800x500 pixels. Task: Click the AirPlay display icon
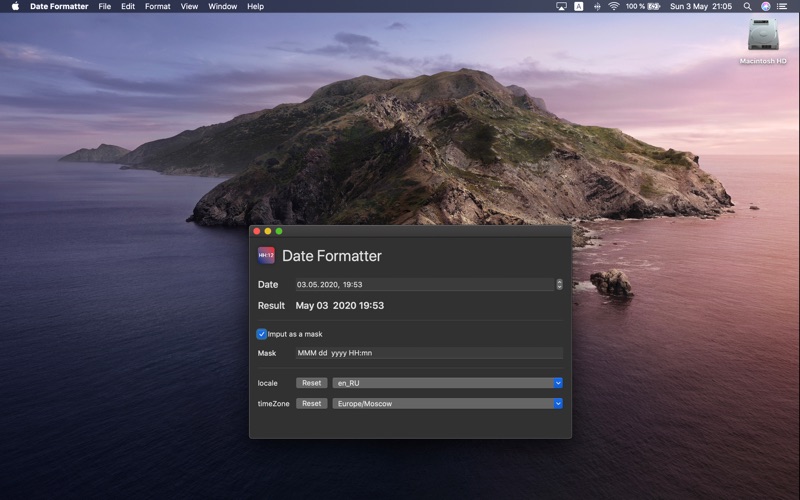pos(561,6)
